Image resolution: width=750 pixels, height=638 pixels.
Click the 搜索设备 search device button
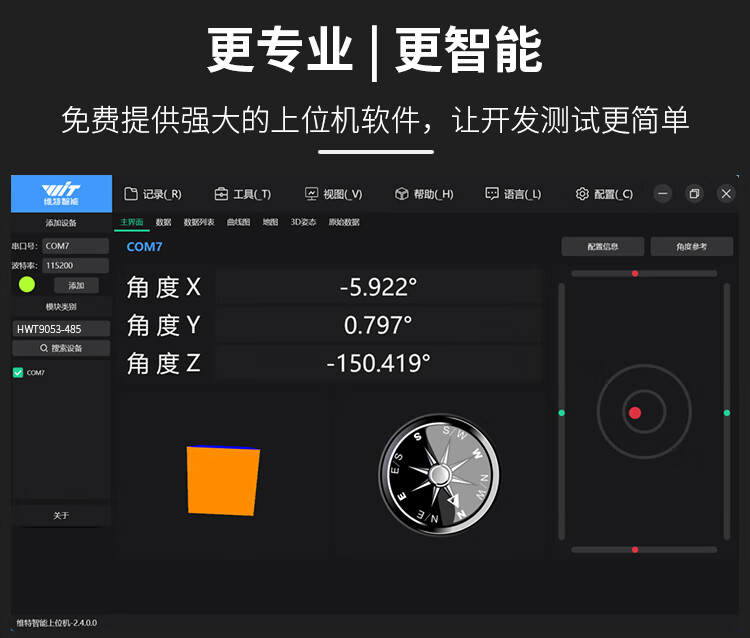(61, 348)
